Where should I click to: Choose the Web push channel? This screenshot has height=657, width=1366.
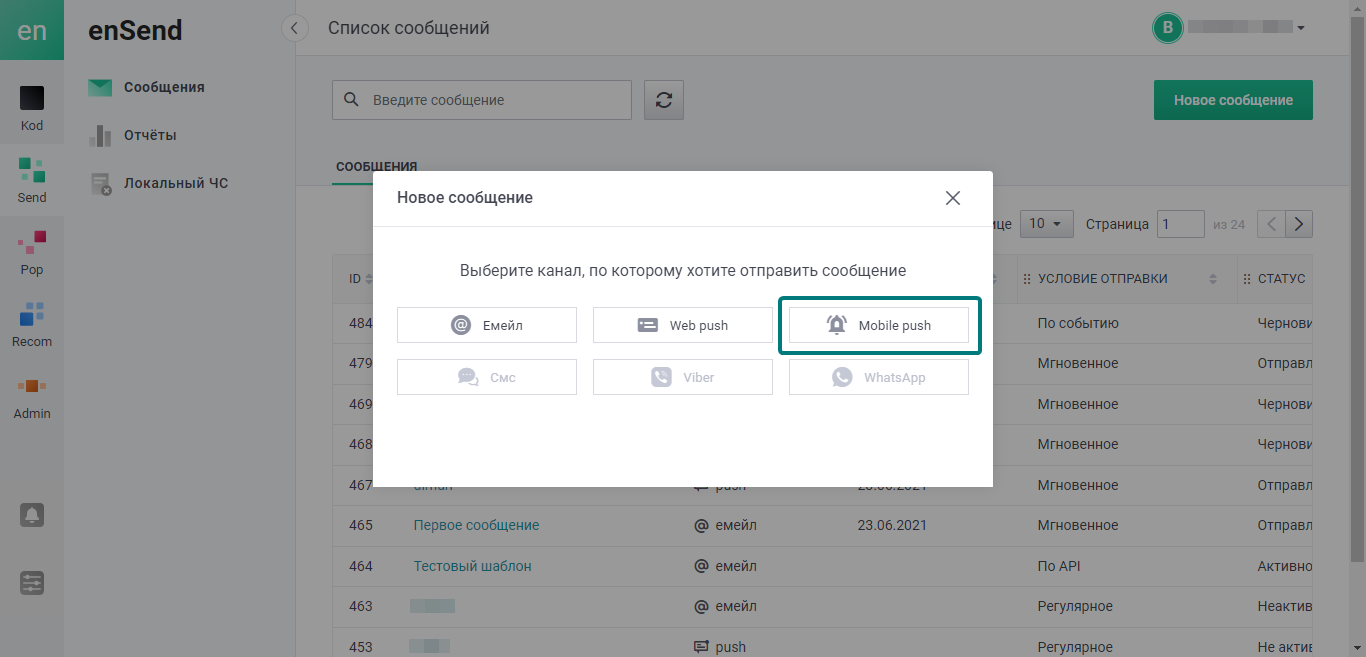683,325
